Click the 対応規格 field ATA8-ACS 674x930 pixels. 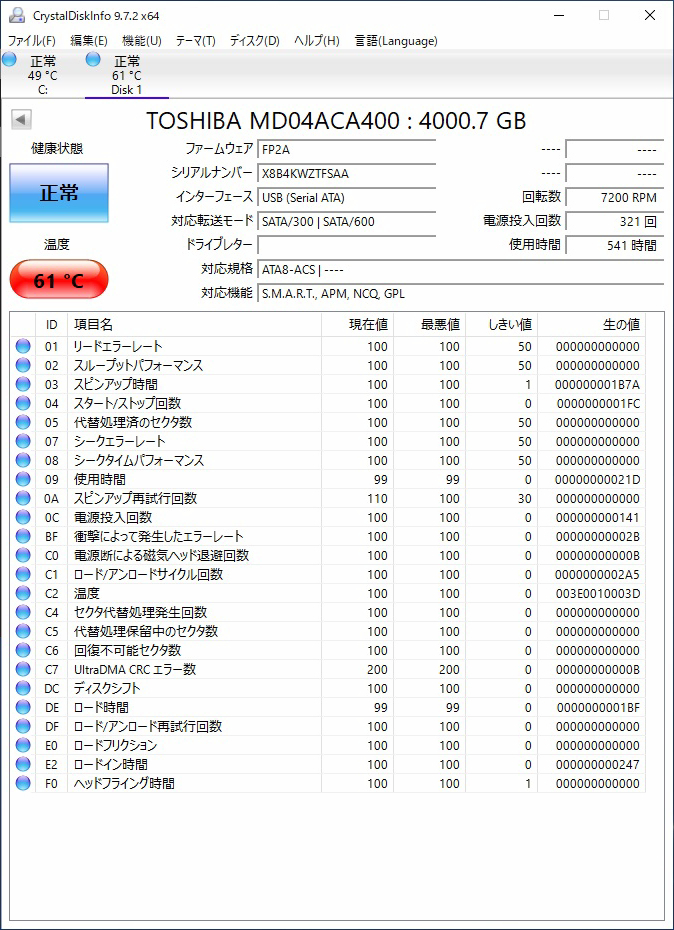[x=461, y=269]
